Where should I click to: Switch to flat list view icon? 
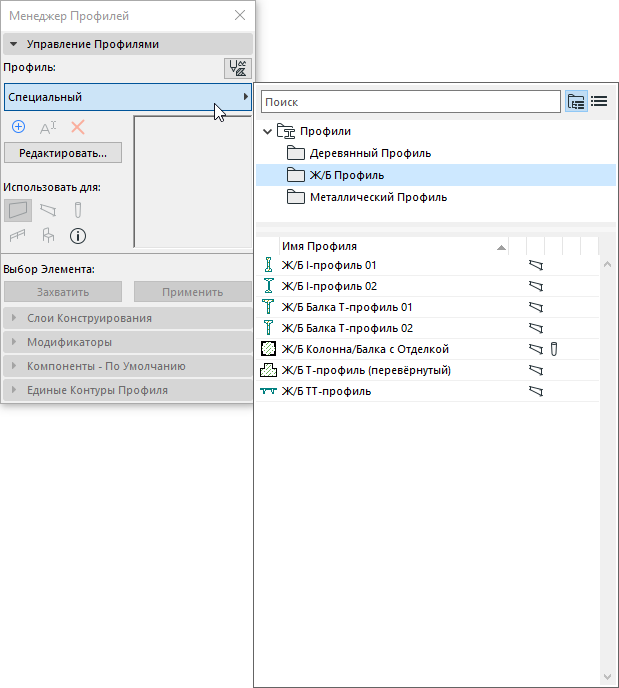point(599,102)
